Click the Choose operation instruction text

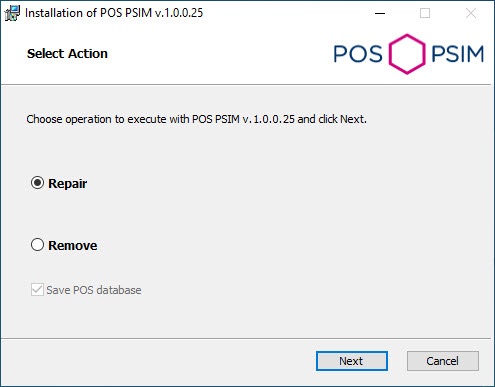coord(196,119)
